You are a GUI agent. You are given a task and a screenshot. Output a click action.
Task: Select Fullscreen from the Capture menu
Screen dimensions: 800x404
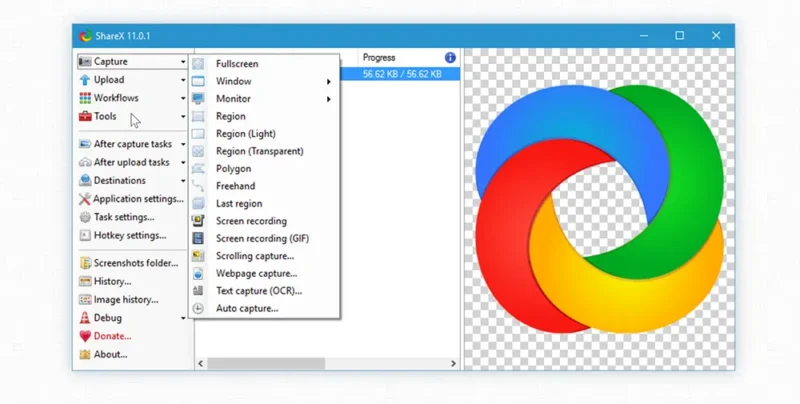pyautogui.click(x=264, y=64)
